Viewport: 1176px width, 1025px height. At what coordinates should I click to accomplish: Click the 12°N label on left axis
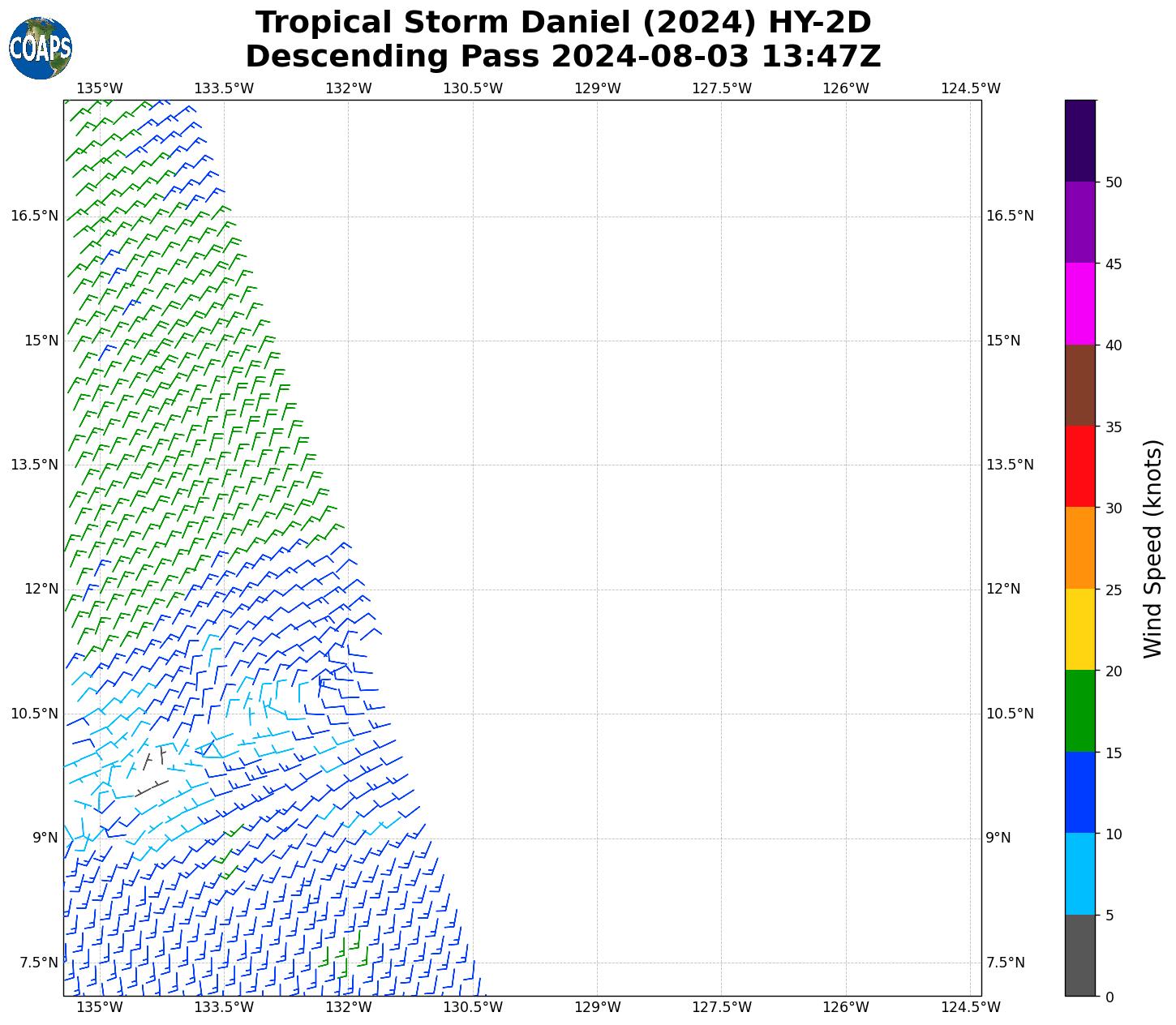[41, 589]
